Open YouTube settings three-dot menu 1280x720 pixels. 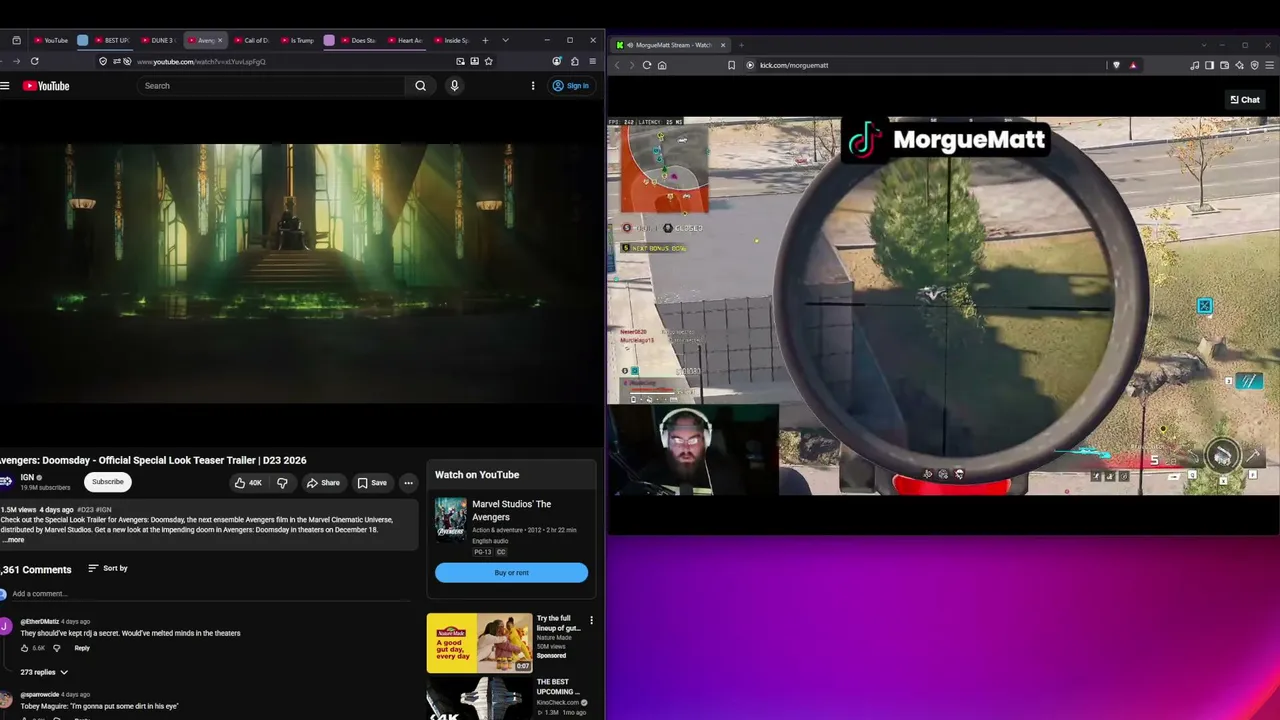(x=533, y=86)
